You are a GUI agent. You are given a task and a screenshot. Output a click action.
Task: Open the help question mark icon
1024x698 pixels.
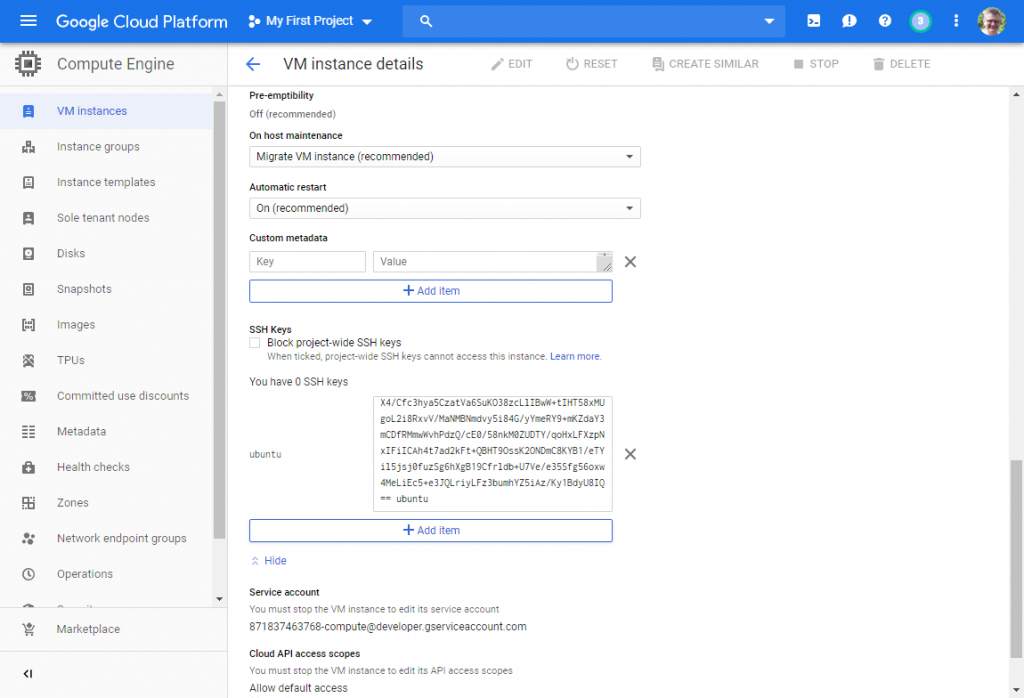[885, 21]
